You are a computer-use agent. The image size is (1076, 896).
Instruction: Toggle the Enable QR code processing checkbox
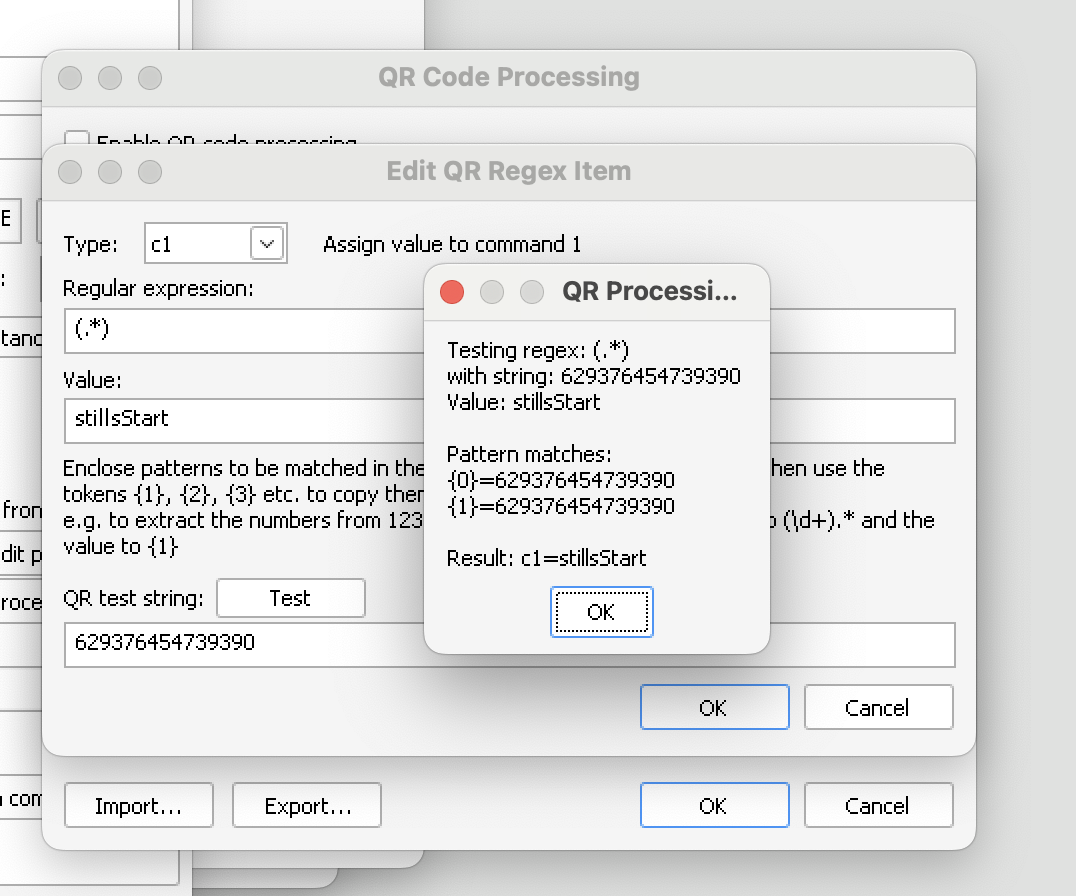(x=77, y=140)
